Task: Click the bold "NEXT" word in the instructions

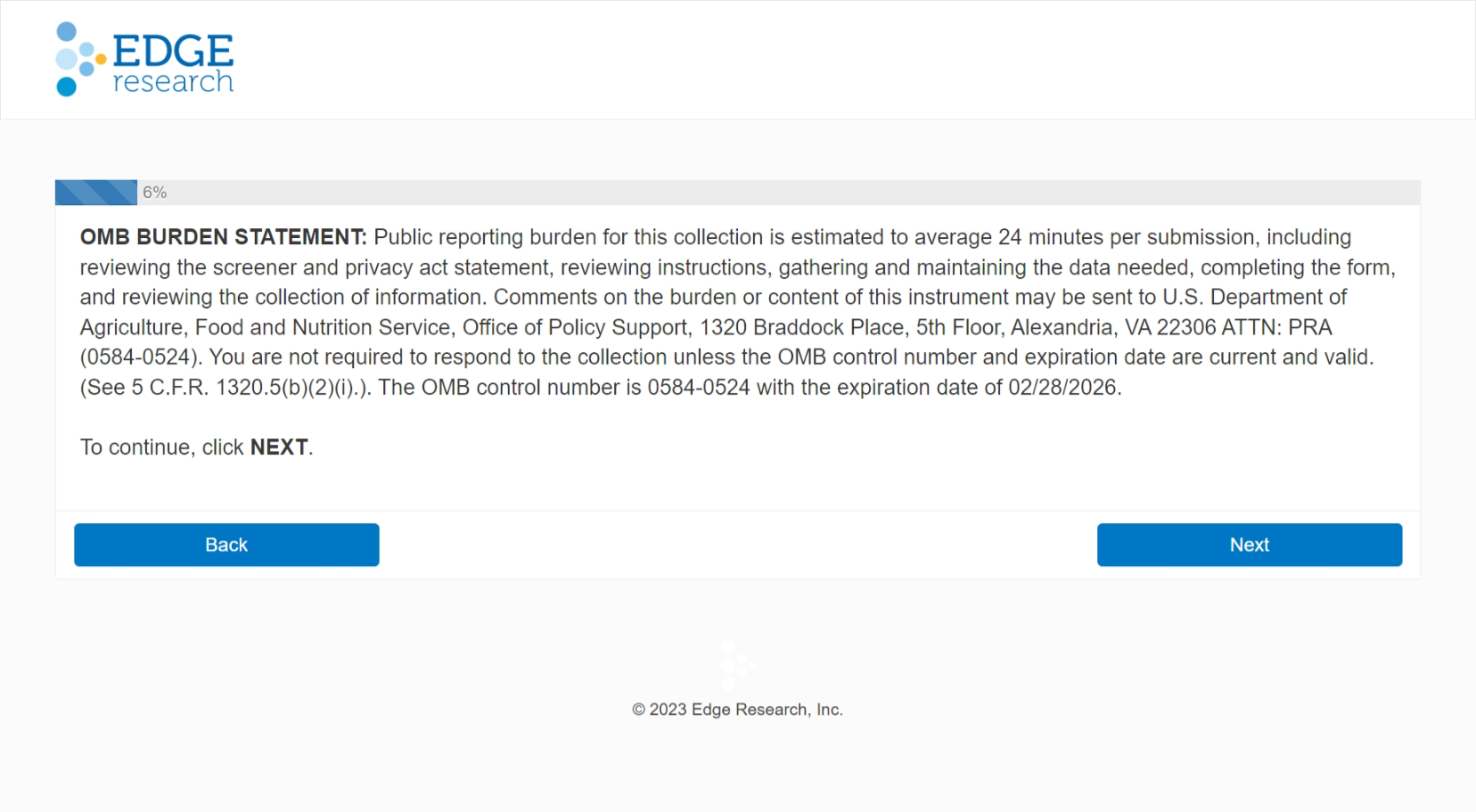Action: (x=279, y=447)
